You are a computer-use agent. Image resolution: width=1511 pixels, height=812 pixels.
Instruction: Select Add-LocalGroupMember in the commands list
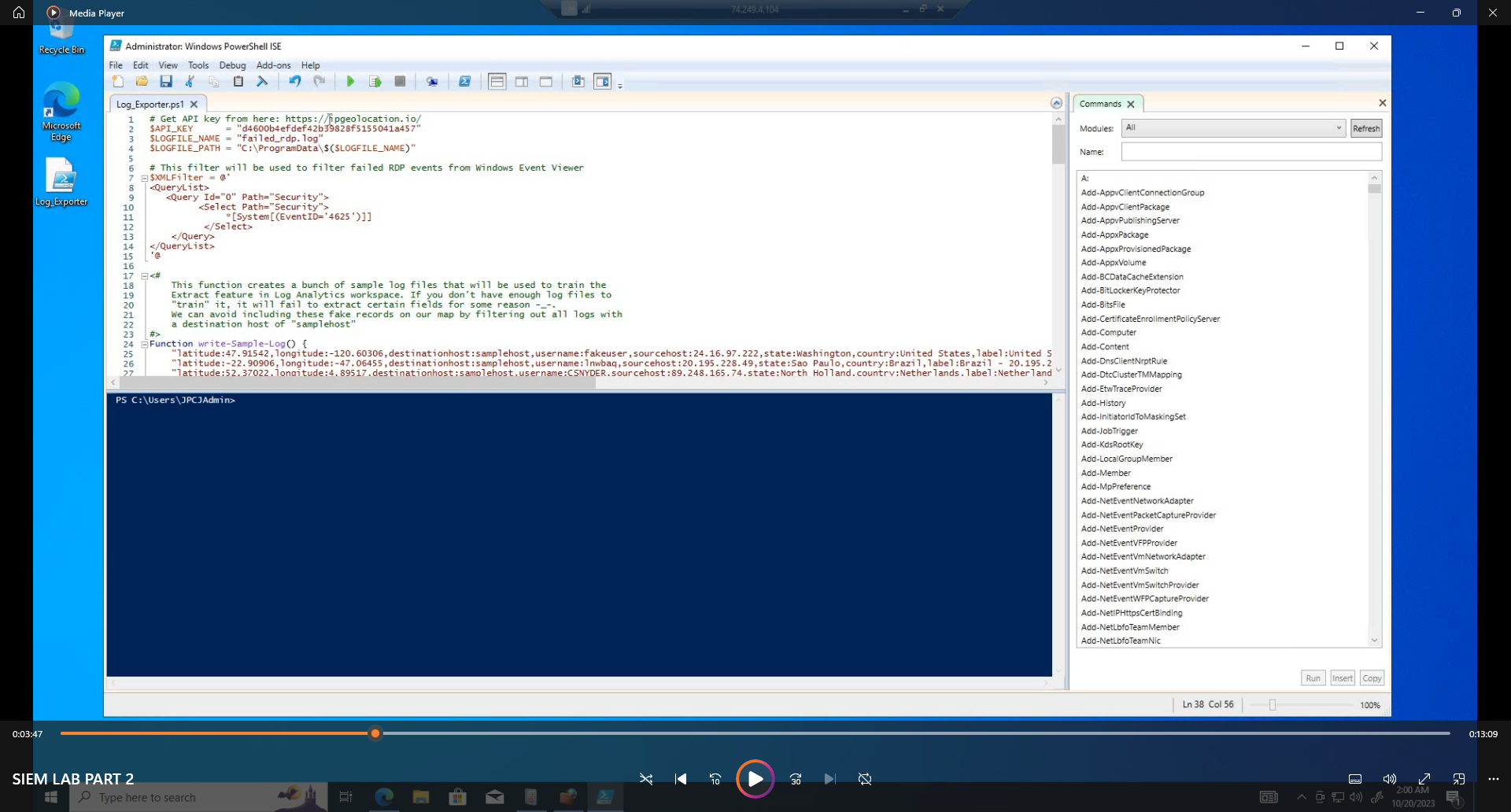point(1127,459)
